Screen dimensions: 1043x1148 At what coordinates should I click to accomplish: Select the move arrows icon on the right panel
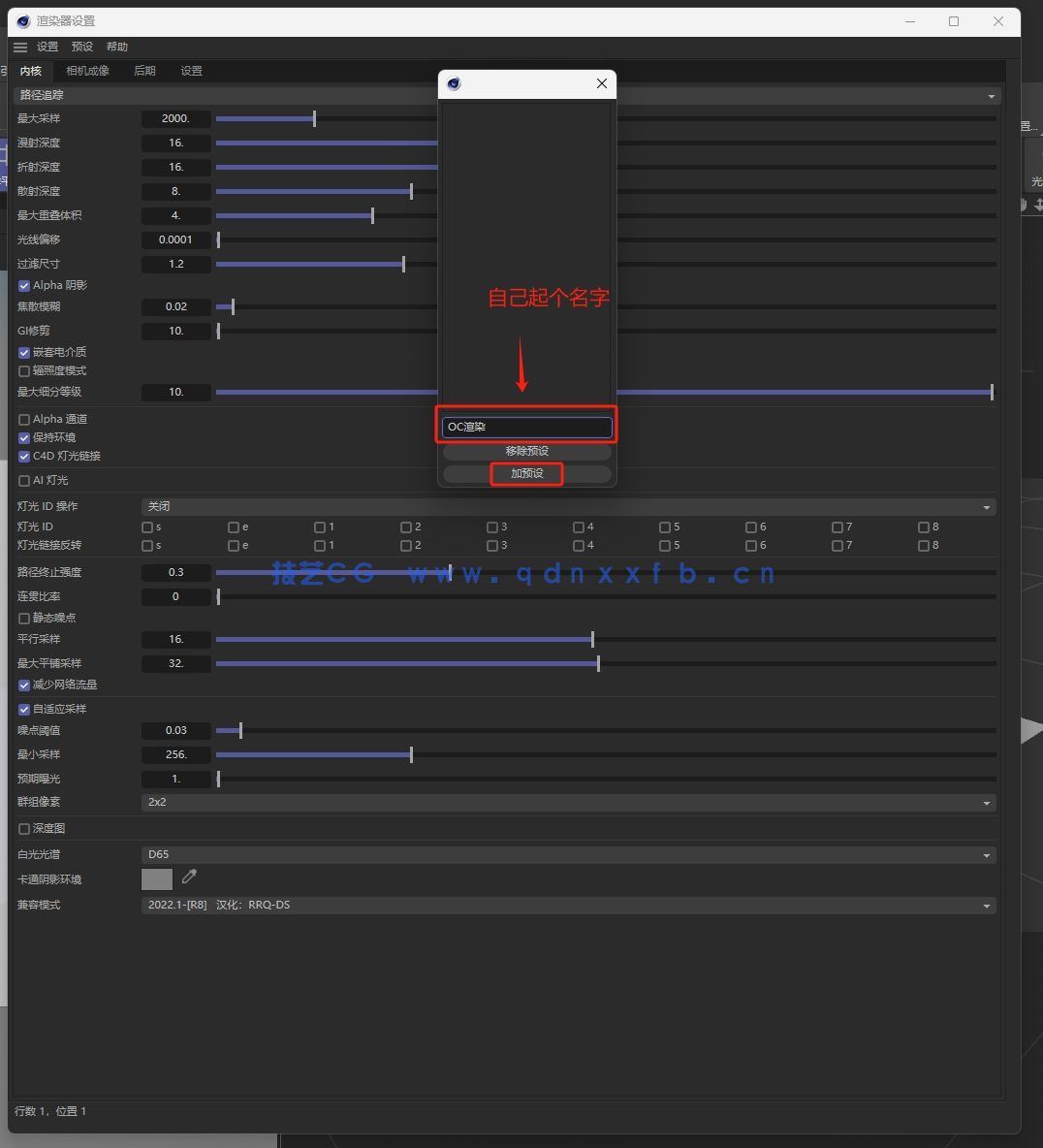click(x=1037, y=204)
